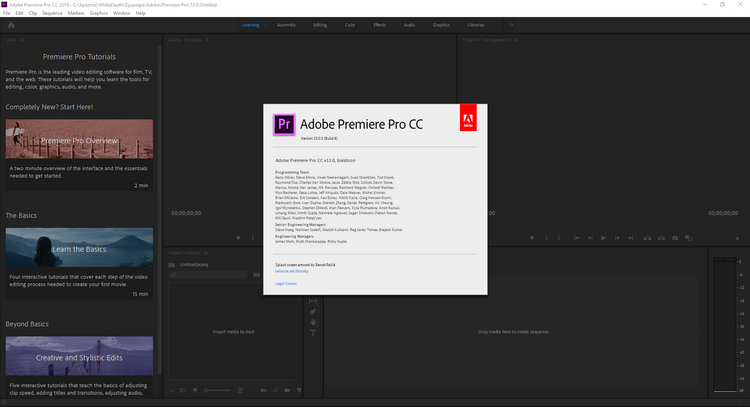Click the Lift button in Program monitor
This screenshot has height=407, width=750.
coord(648,238)
